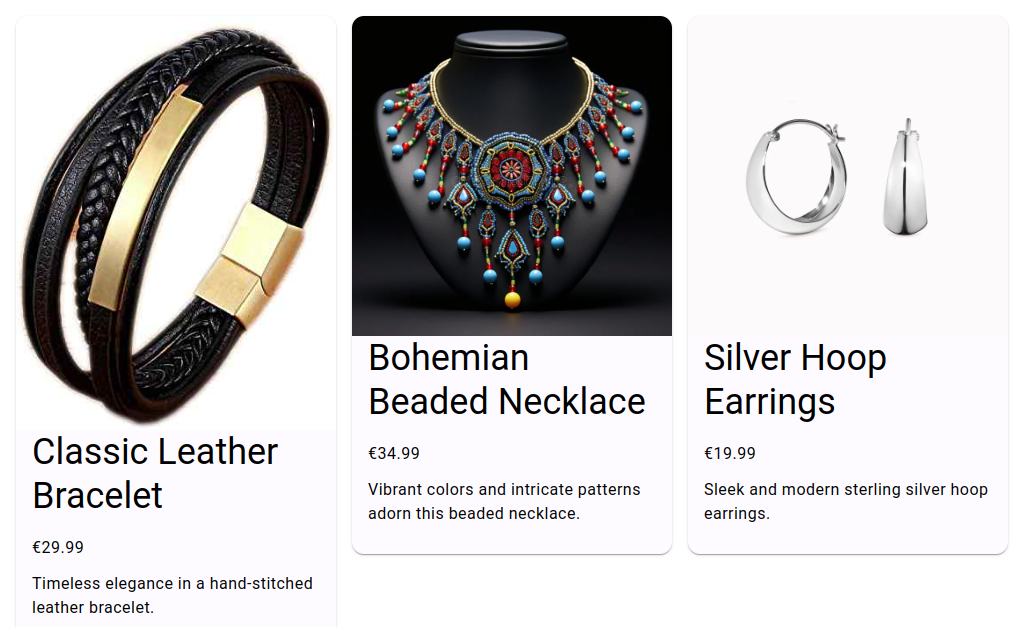Select the Classic Leather Bracelet title

coord(155,473)
